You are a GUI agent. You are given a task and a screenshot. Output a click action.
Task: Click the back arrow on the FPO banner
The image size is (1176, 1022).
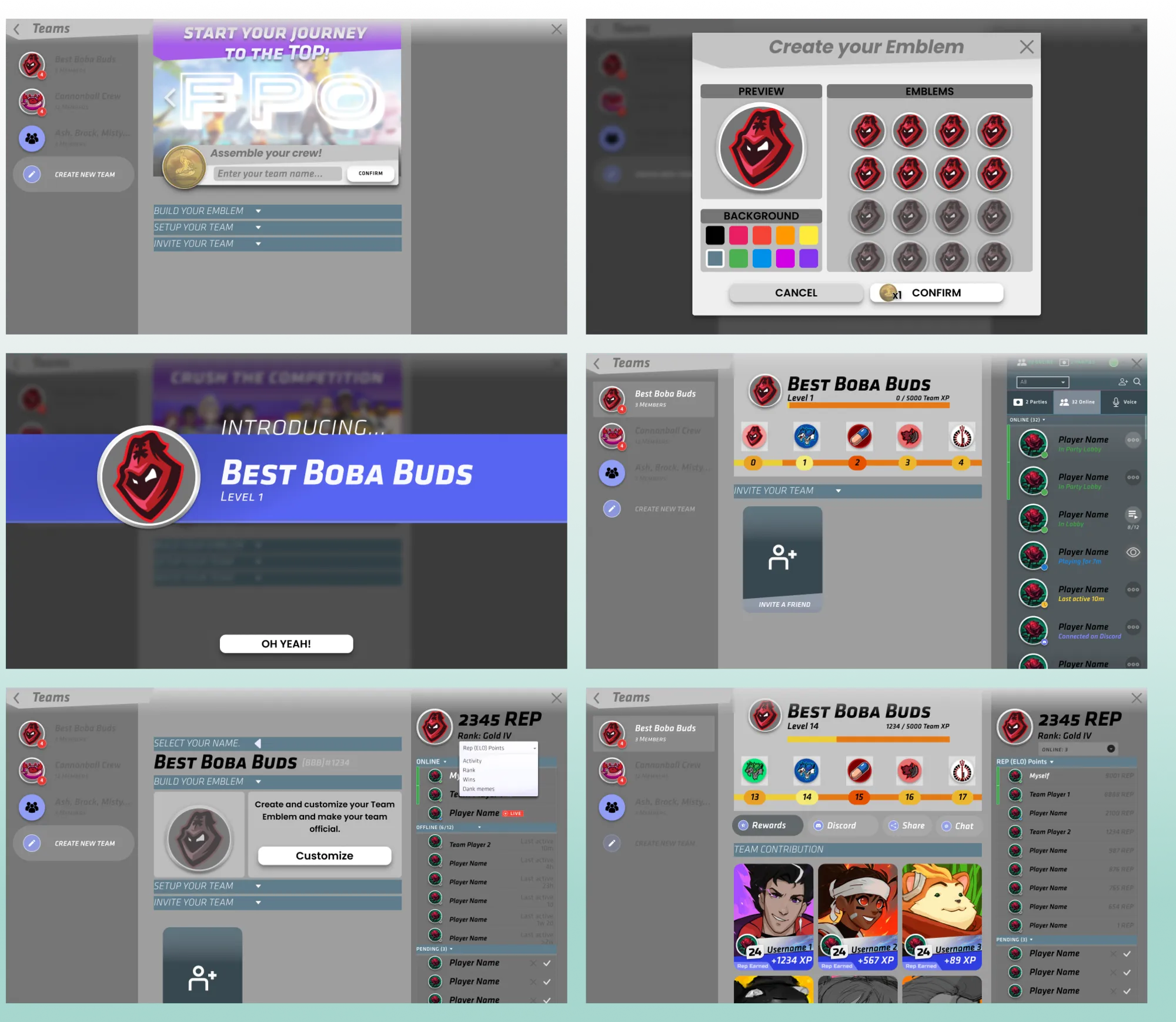coord(170,98)
